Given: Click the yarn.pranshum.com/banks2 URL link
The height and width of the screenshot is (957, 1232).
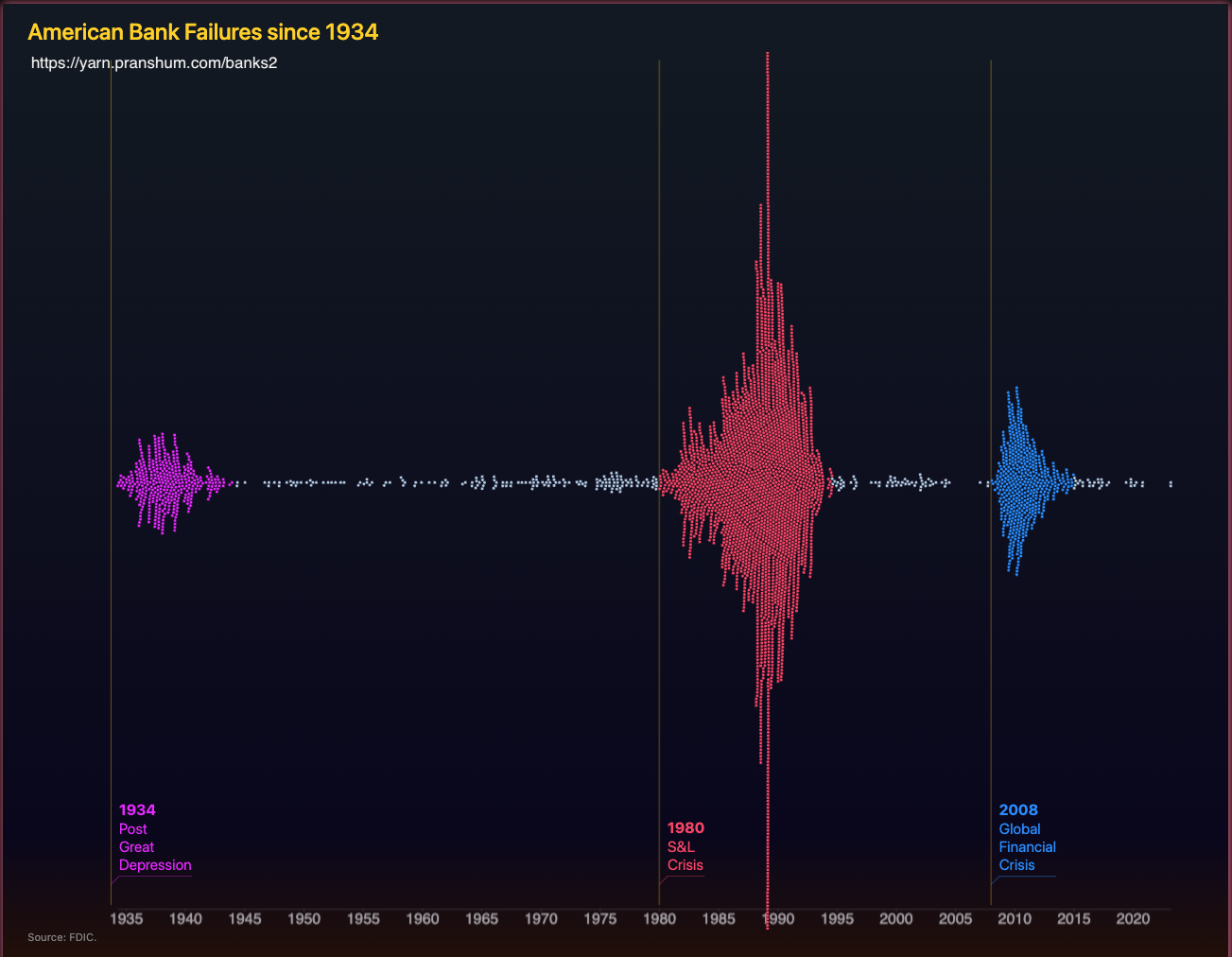Looking at the screenshot, I should click(154, 63).
